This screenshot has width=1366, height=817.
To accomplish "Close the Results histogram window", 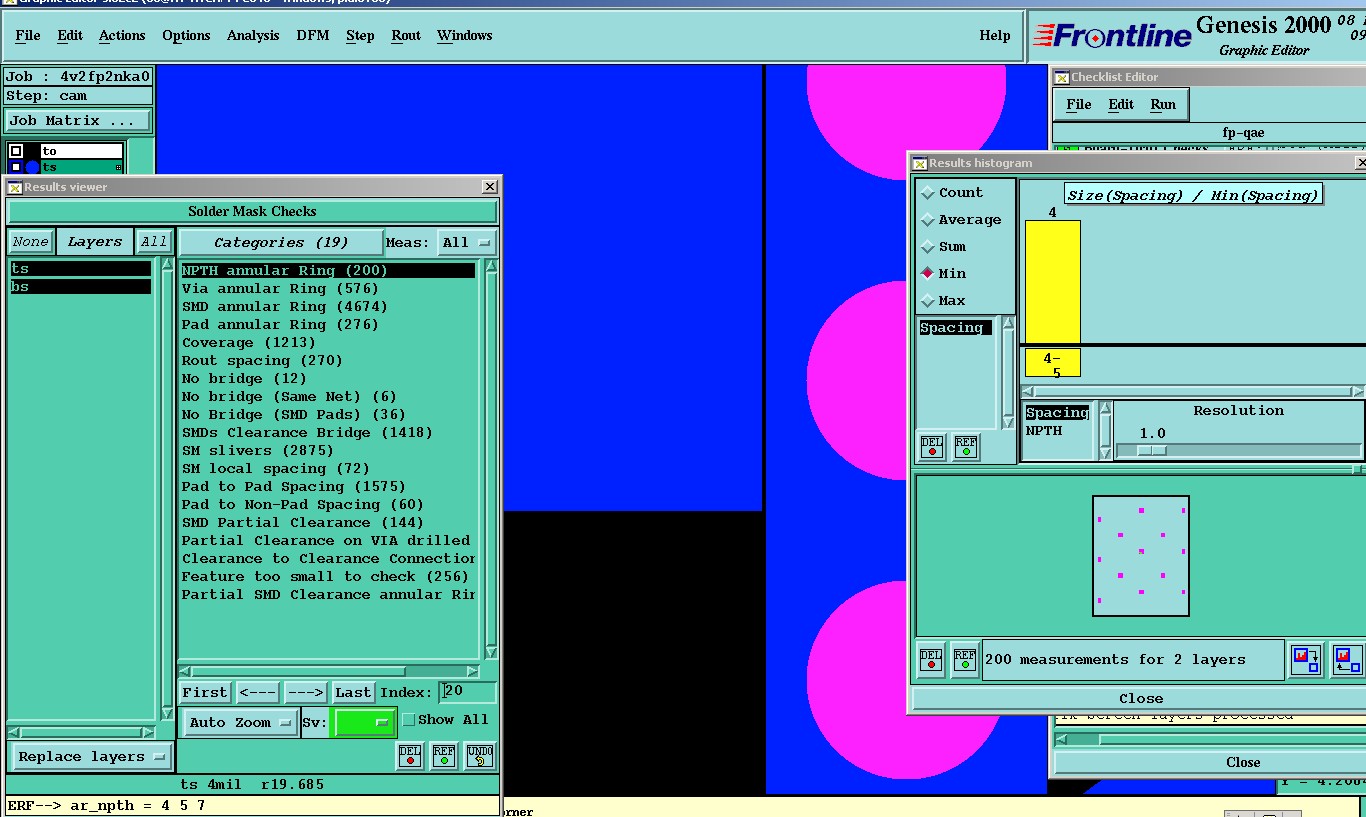I will [x=1140, y=699].
